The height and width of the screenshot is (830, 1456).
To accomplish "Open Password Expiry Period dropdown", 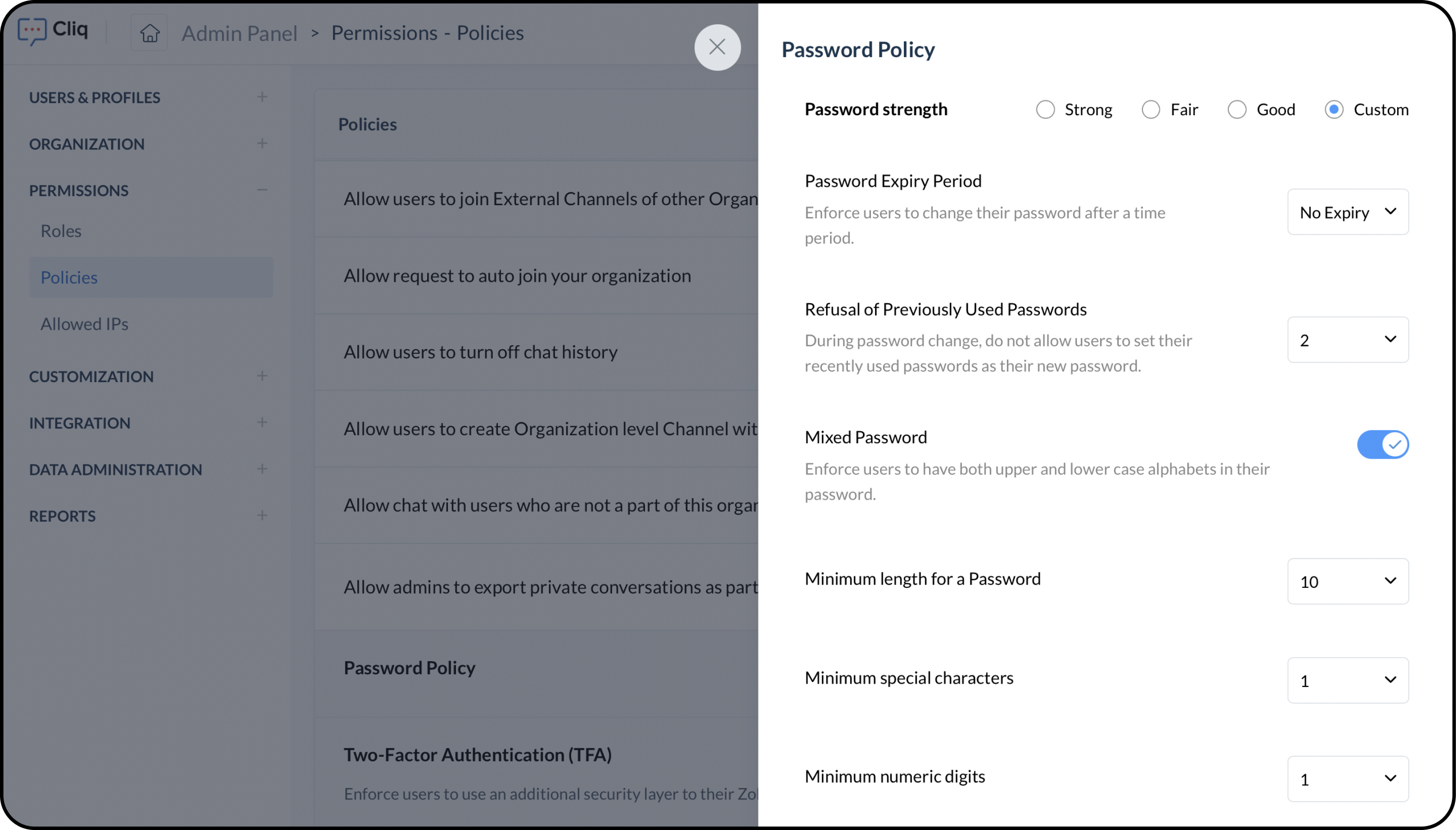I will tap(1348, 212).
